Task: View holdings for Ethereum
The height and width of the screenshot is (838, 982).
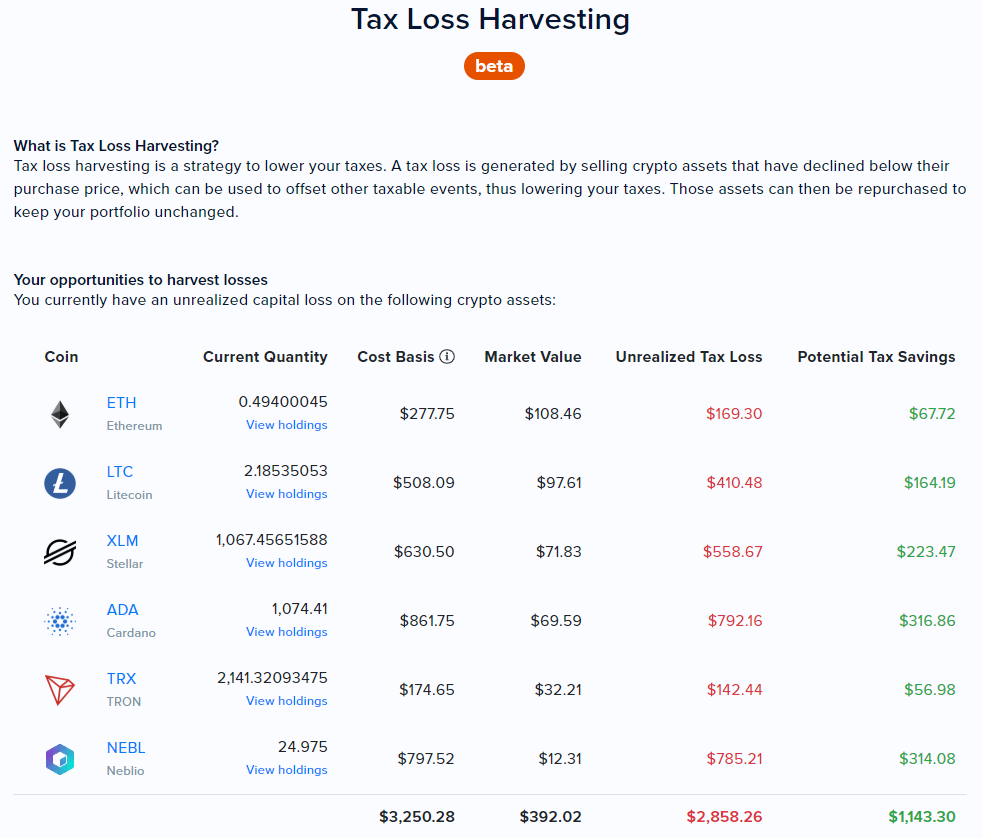Action: tap(287, 425)
